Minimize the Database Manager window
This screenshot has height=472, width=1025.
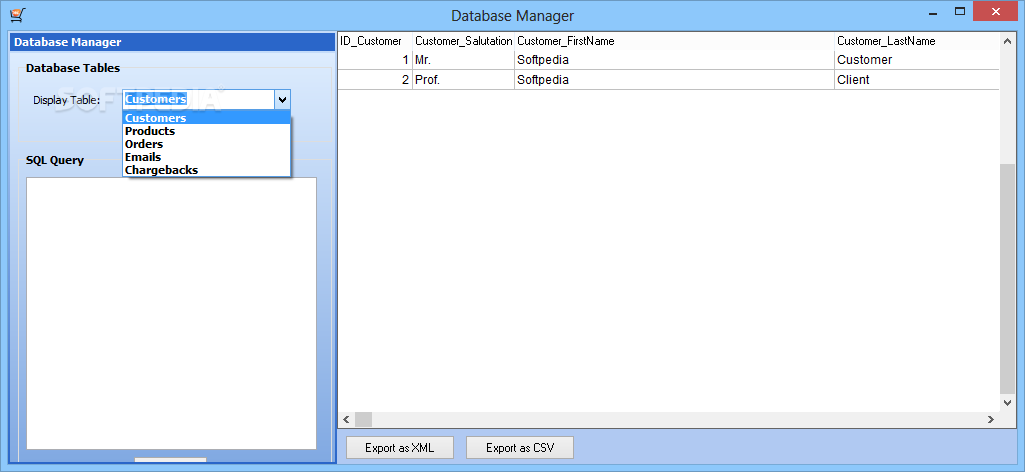(x=932, y=12)
